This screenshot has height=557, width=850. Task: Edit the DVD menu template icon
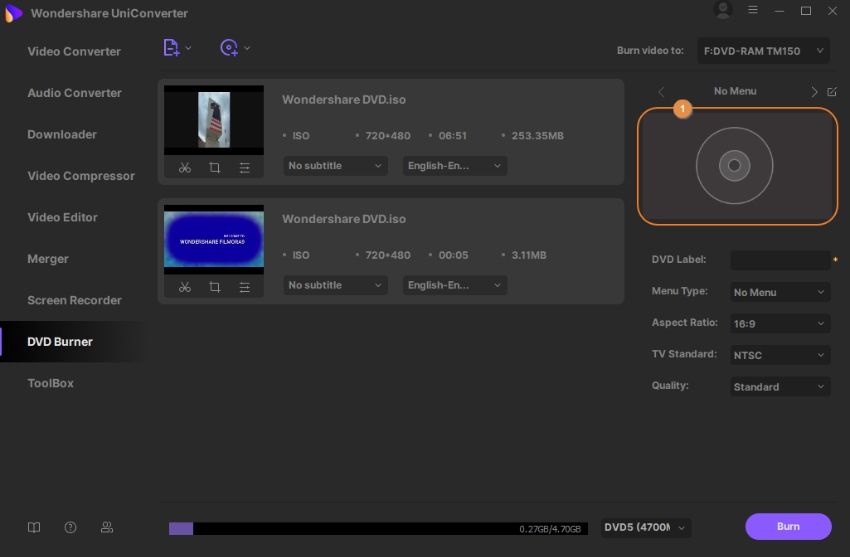pyautogui.click(x=832, y=92)
